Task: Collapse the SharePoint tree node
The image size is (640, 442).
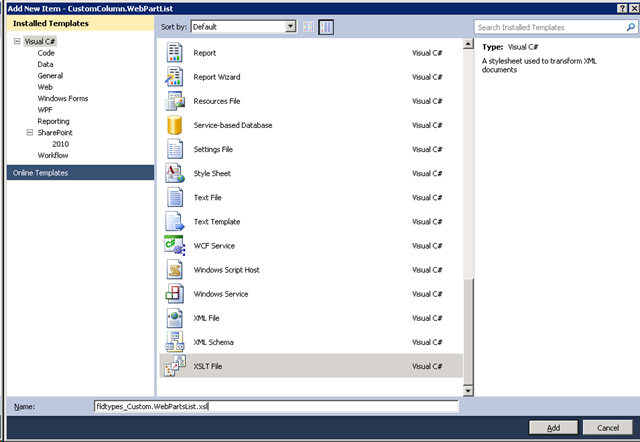Action: click(29, 132)
